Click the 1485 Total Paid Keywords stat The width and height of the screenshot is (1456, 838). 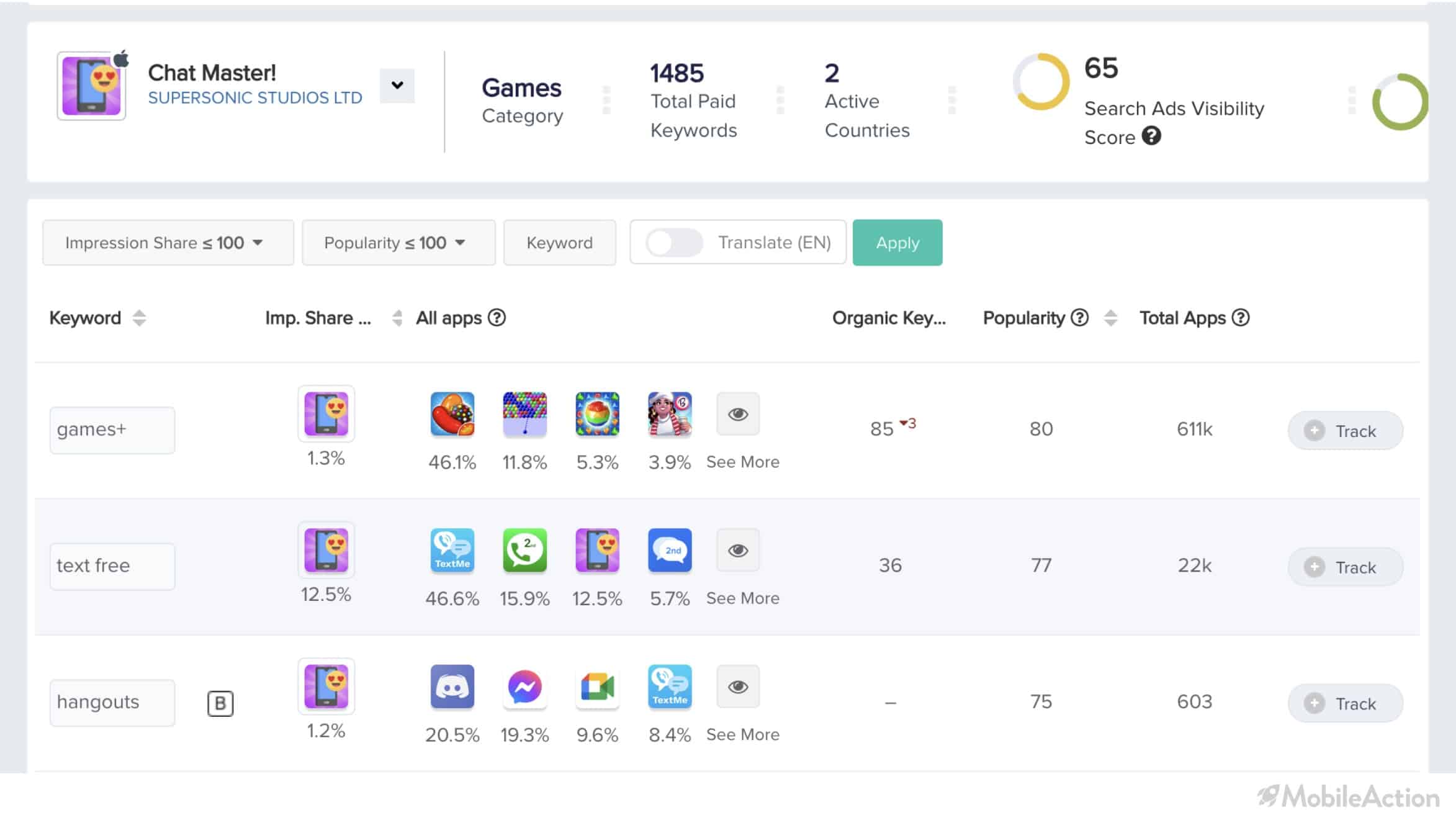coord(694,101)
